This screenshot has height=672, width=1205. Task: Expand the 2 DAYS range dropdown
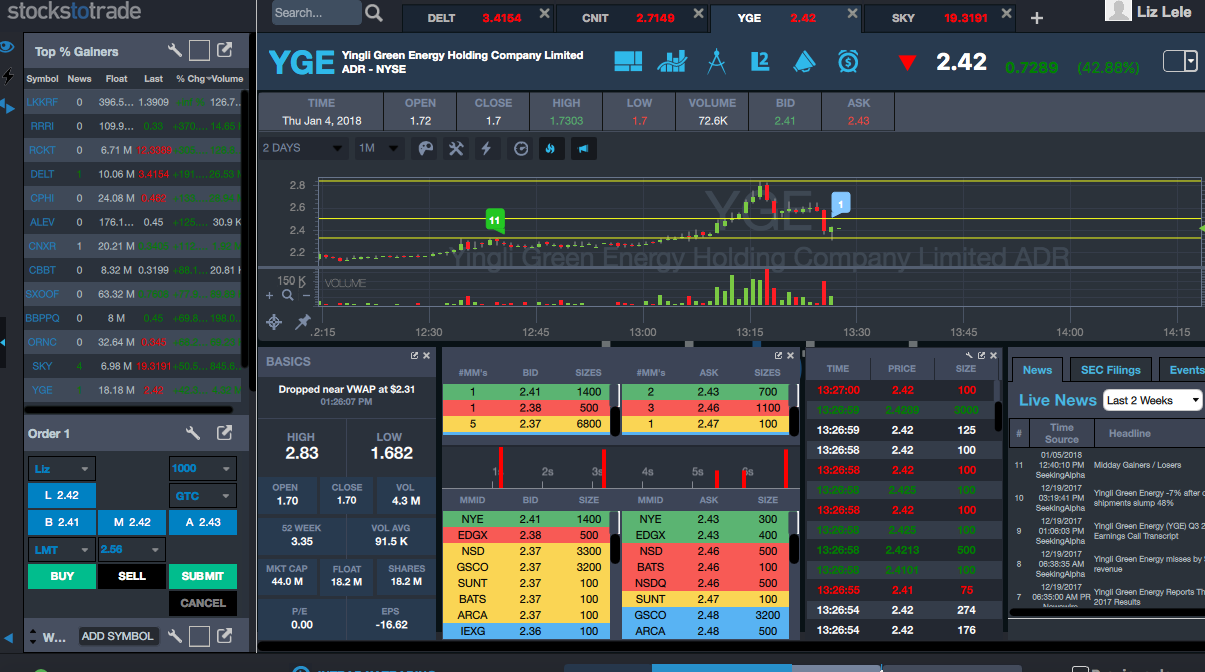coord(302,148)
